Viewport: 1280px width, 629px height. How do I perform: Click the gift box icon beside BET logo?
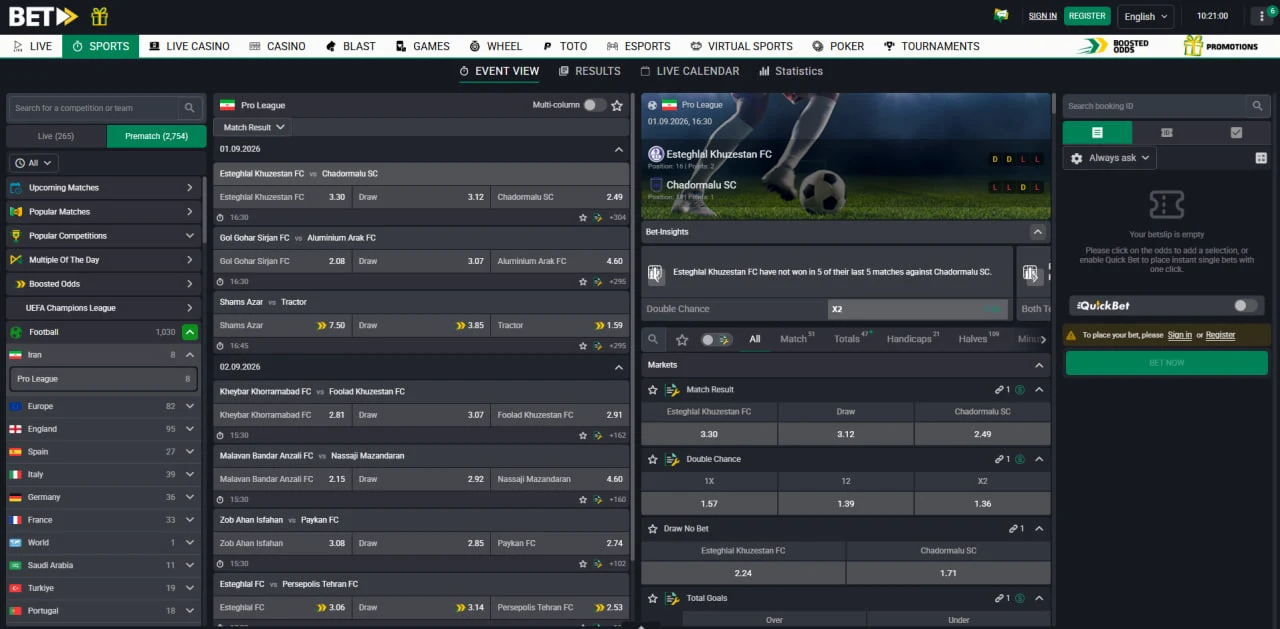[x=99, y=16]
